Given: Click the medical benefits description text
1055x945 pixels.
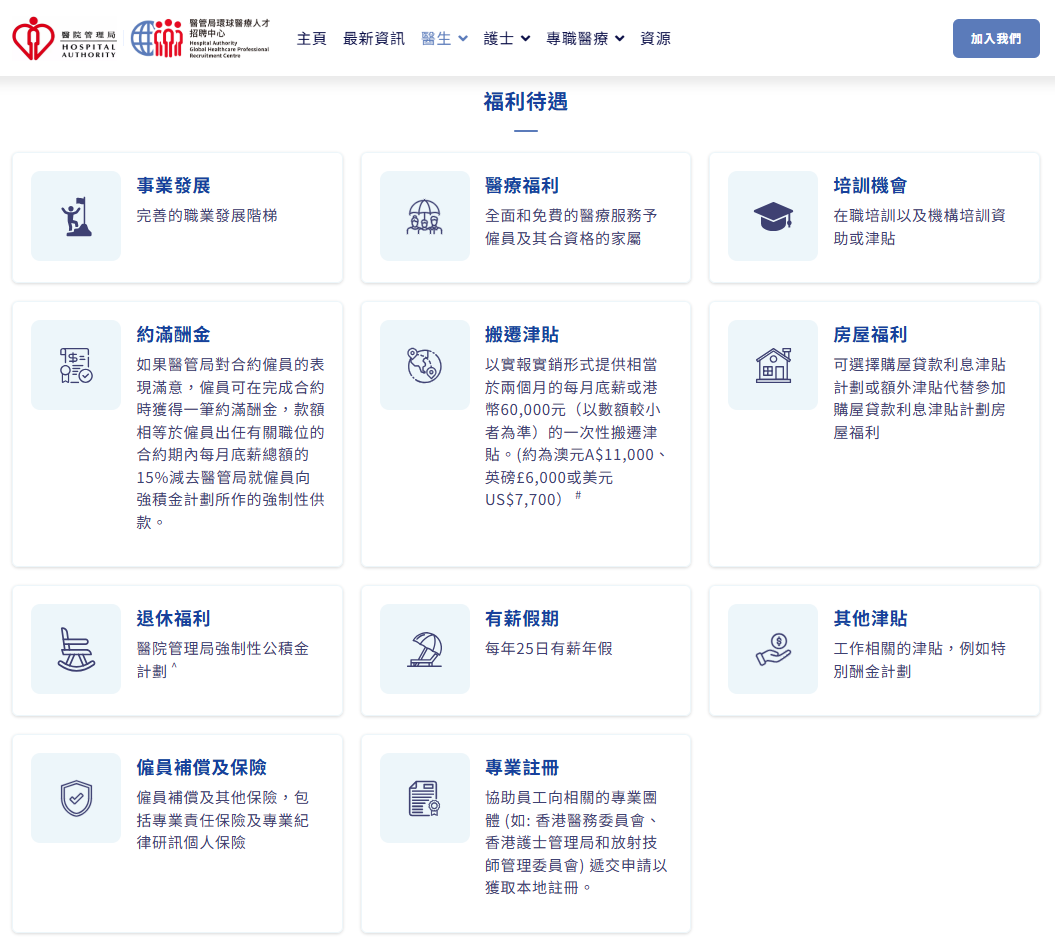Looking at the screenshot, I should tap(571, 227).
